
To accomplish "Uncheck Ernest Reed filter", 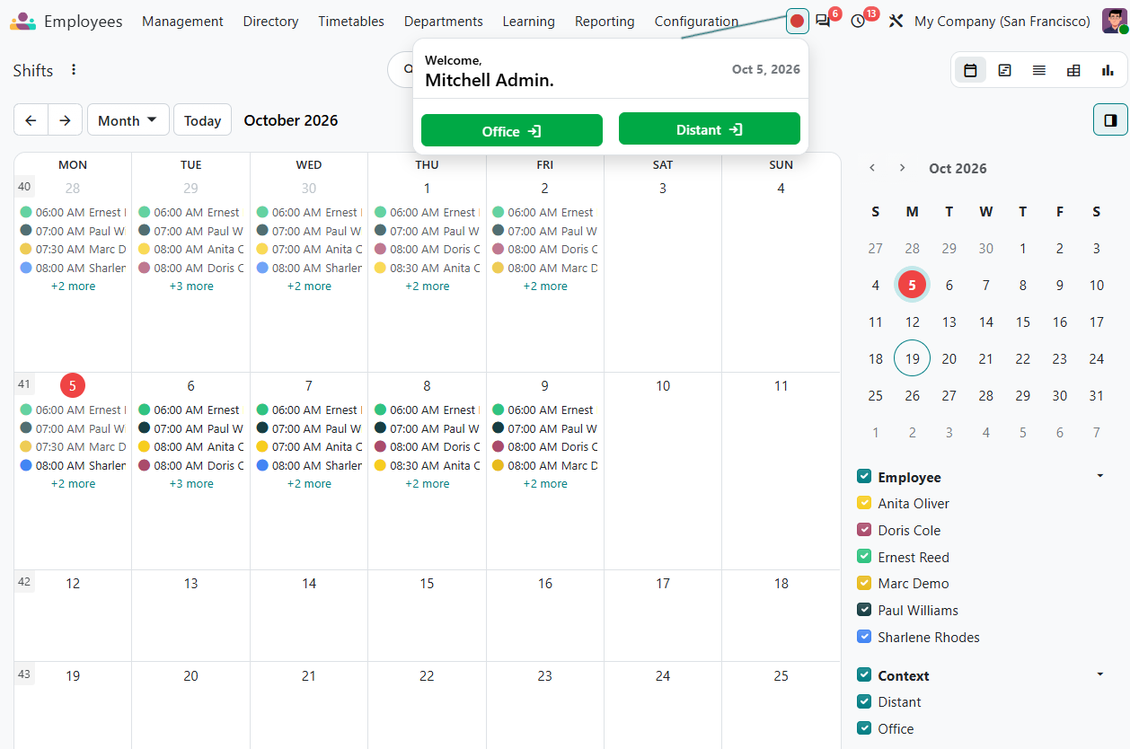I will coord(864,556).
